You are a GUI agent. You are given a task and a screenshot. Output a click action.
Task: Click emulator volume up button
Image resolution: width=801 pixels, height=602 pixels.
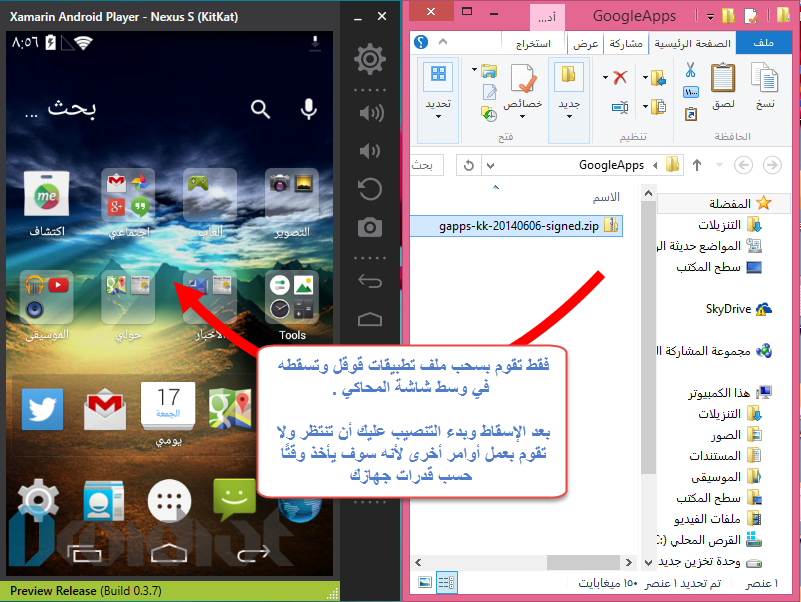[x=371, y=113]
